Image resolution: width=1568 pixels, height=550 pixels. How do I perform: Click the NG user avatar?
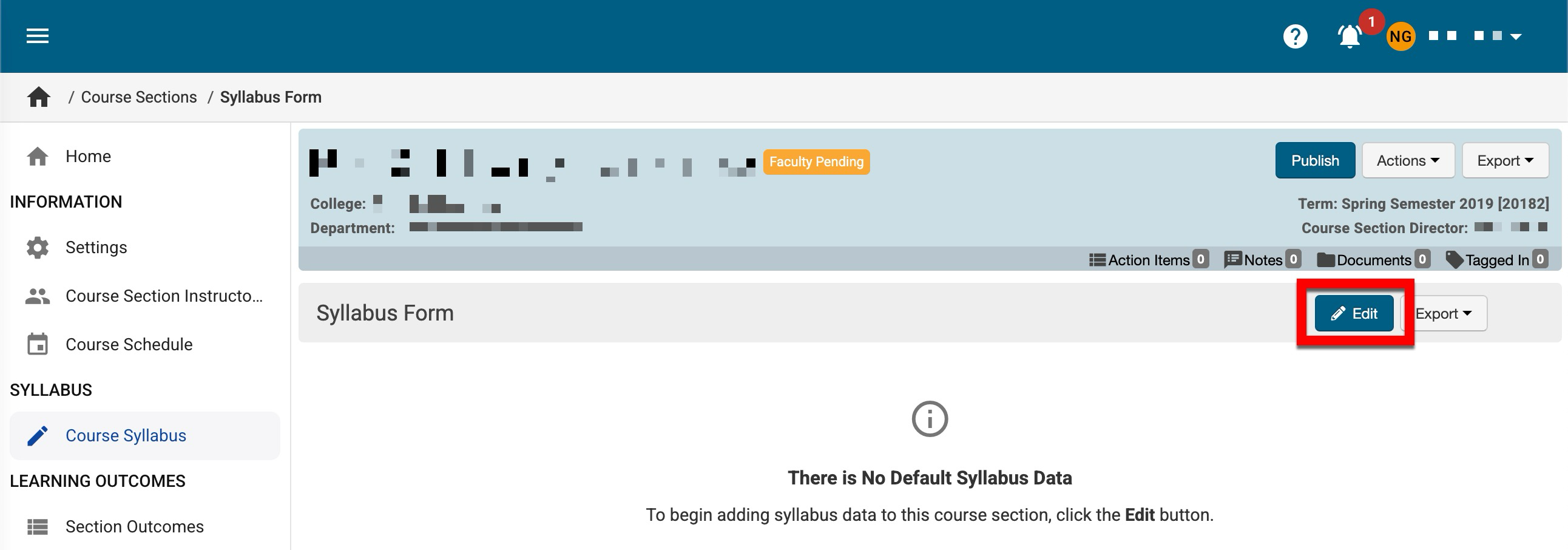(1400, 36)
